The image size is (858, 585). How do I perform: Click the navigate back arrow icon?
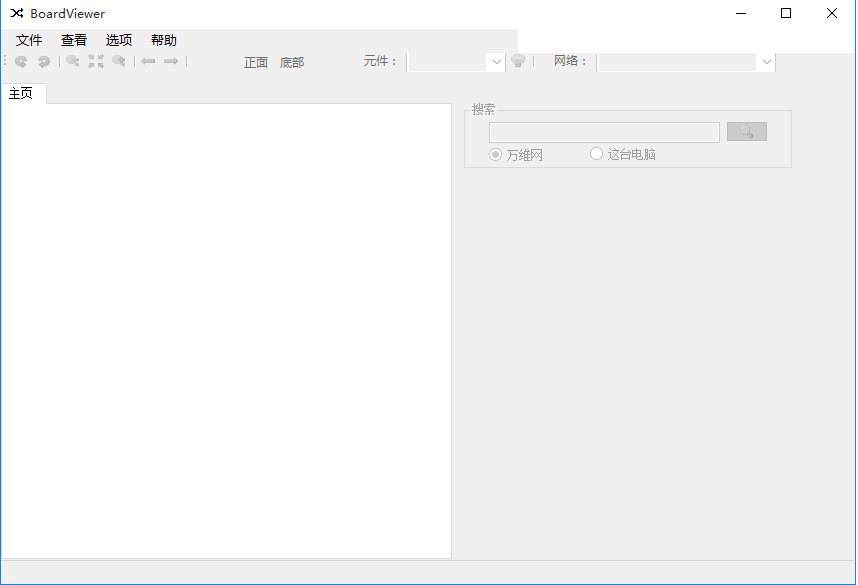147,61
